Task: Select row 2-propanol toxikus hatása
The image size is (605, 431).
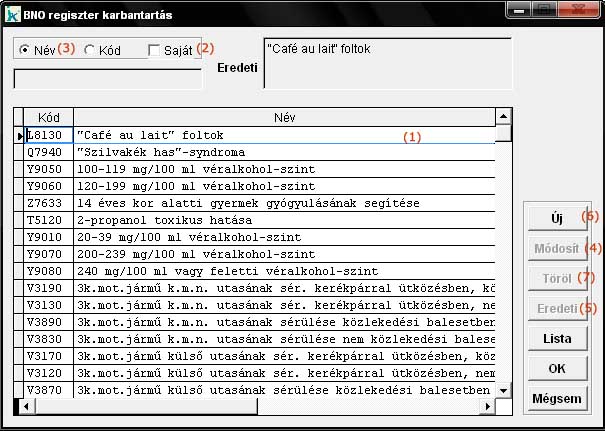Action: [x=284, y=220]
